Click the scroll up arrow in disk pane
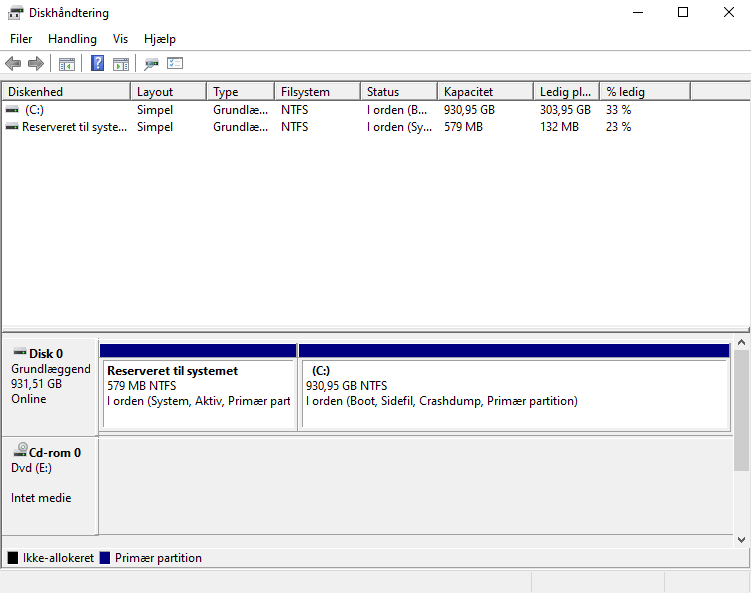Image resolution: width=751 pixels, height=593 pixels. coord(741,342)
